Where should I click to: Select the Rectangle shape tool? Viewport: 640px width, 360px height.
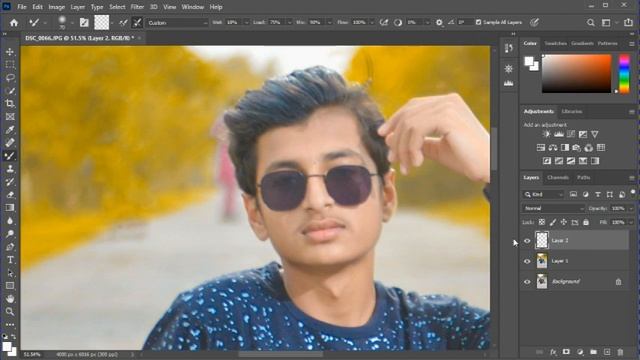pos(10,286)
